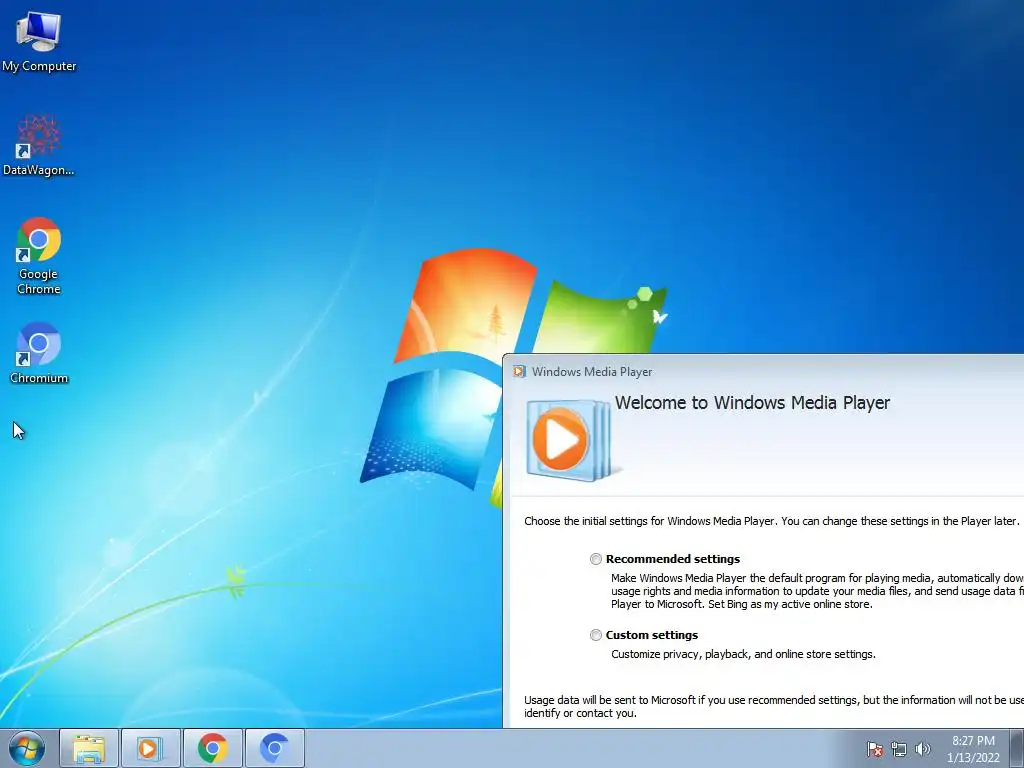1024x768 pixels.
Task: Select the Custom settings radio button
Action: point(596,635)
